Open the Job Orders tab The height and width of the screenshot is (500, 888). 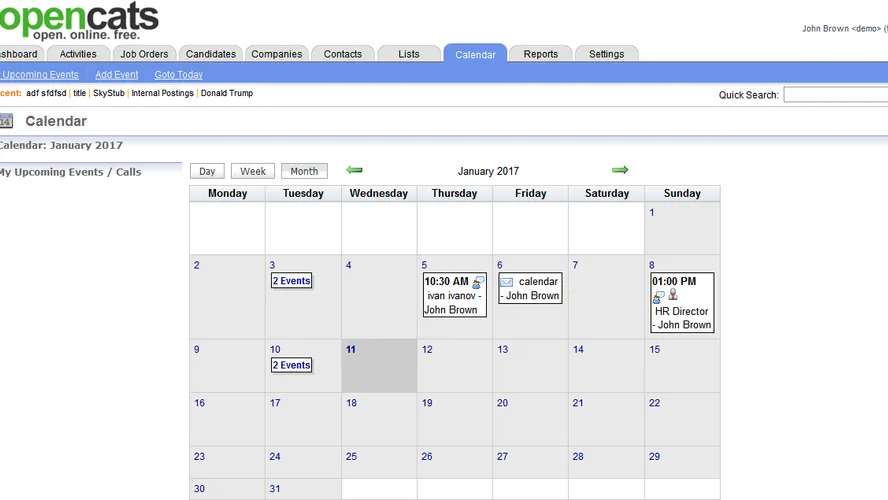pos(144,54)
